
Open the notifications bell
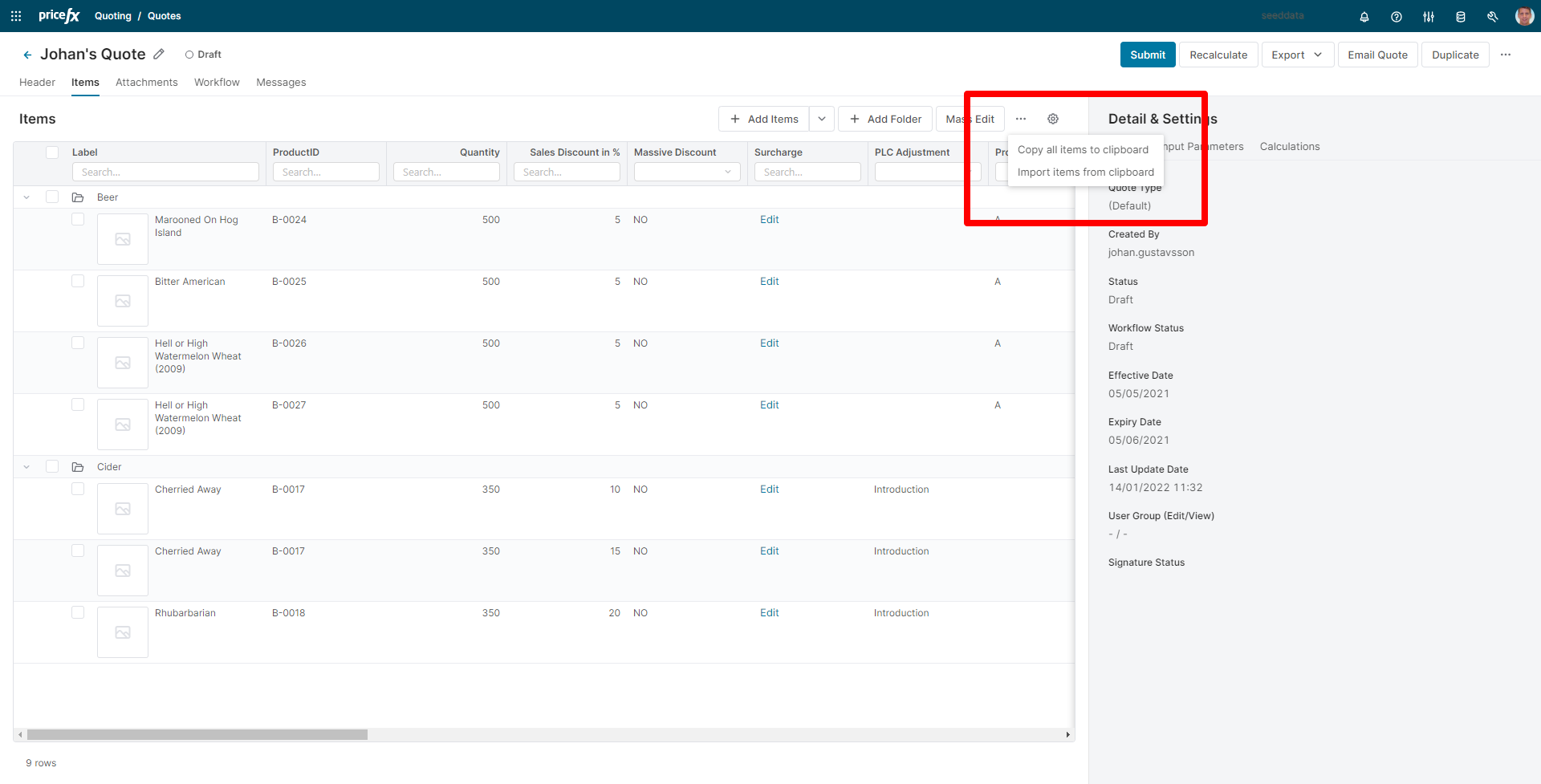[1364, 17]
